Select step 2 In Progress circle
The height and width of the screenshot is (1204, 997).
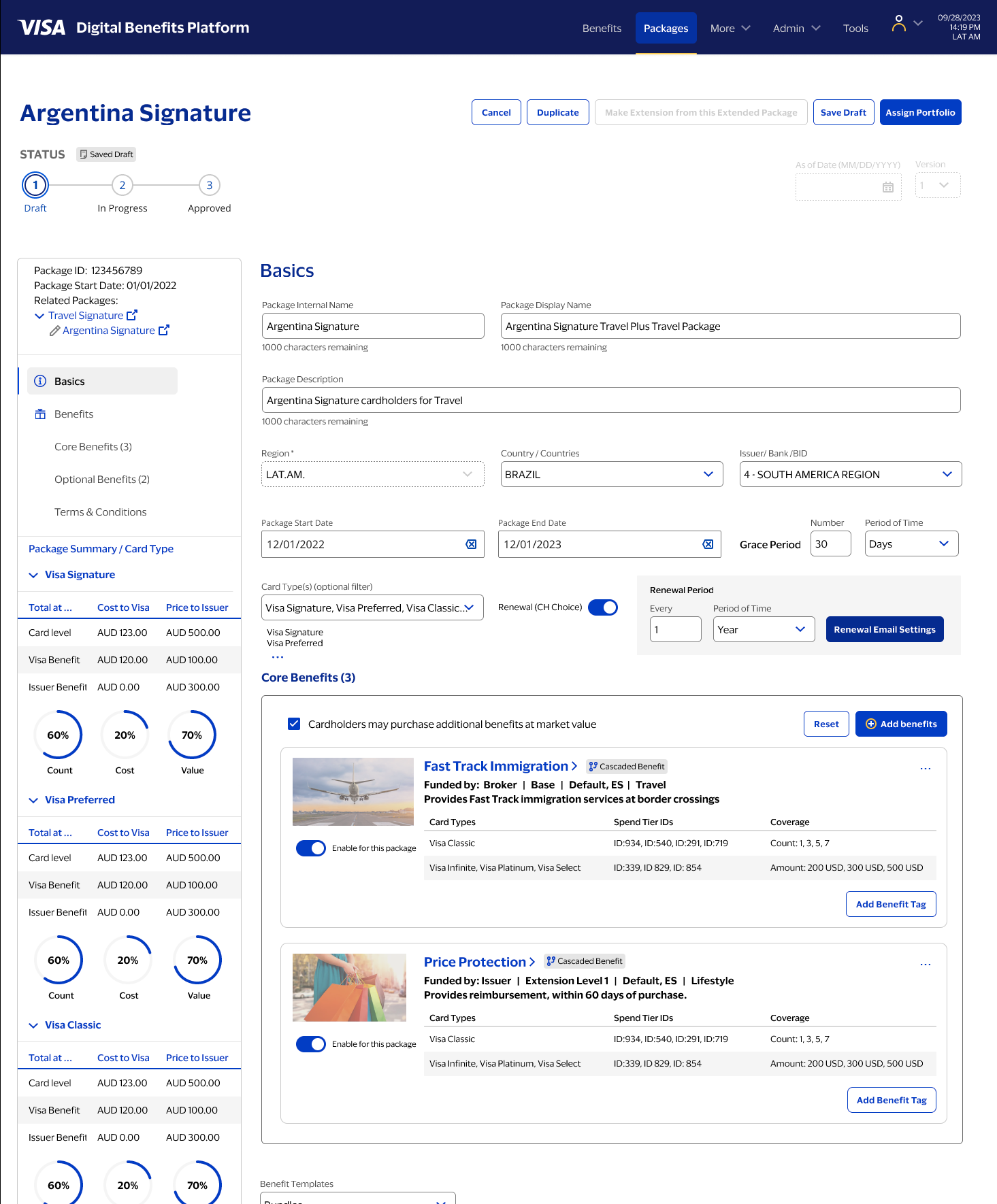[122, 185]
